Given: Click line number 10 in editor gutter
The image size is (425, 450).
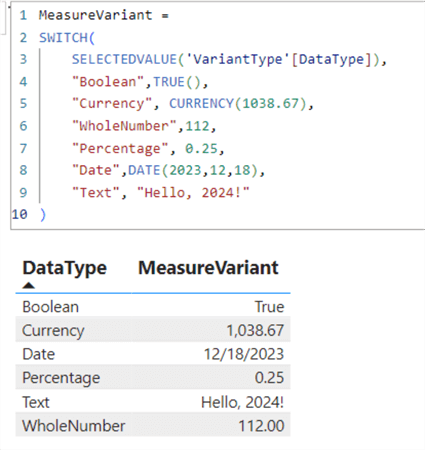Looking at the screenshot, I should (x=19, y=214).
